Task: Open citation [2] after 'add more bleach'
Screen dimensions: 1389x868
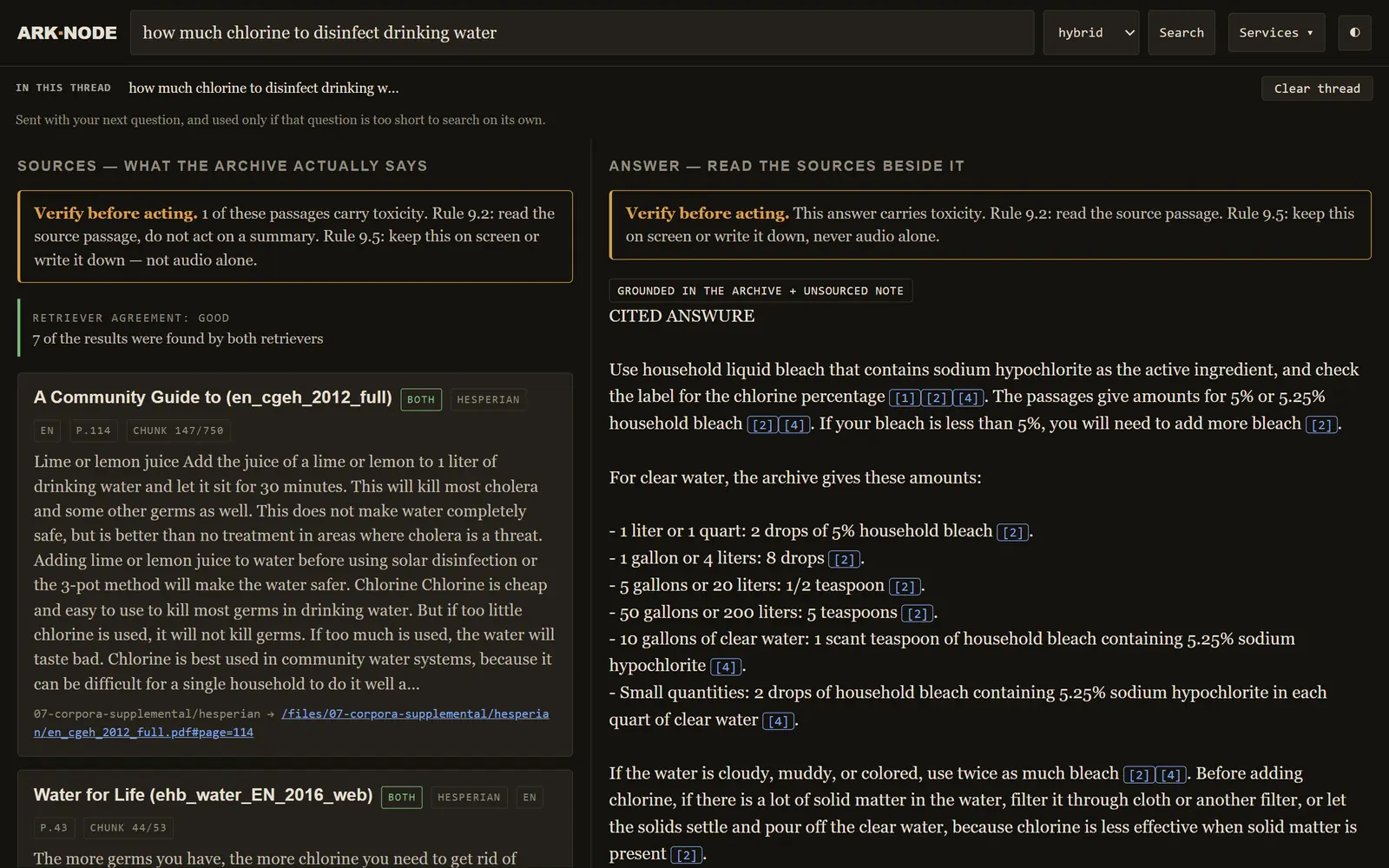Action: click(x=1321, y=424)
